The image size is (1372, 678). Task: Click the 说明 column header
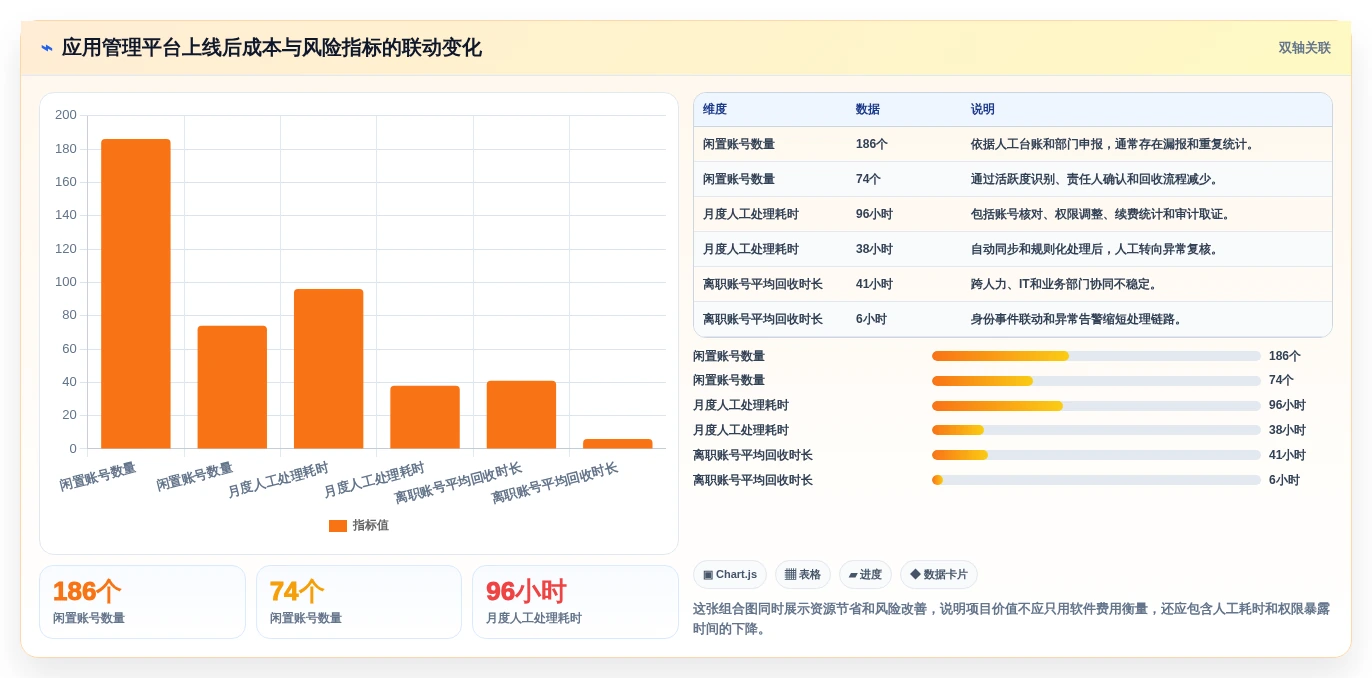(x=983, y=110)
